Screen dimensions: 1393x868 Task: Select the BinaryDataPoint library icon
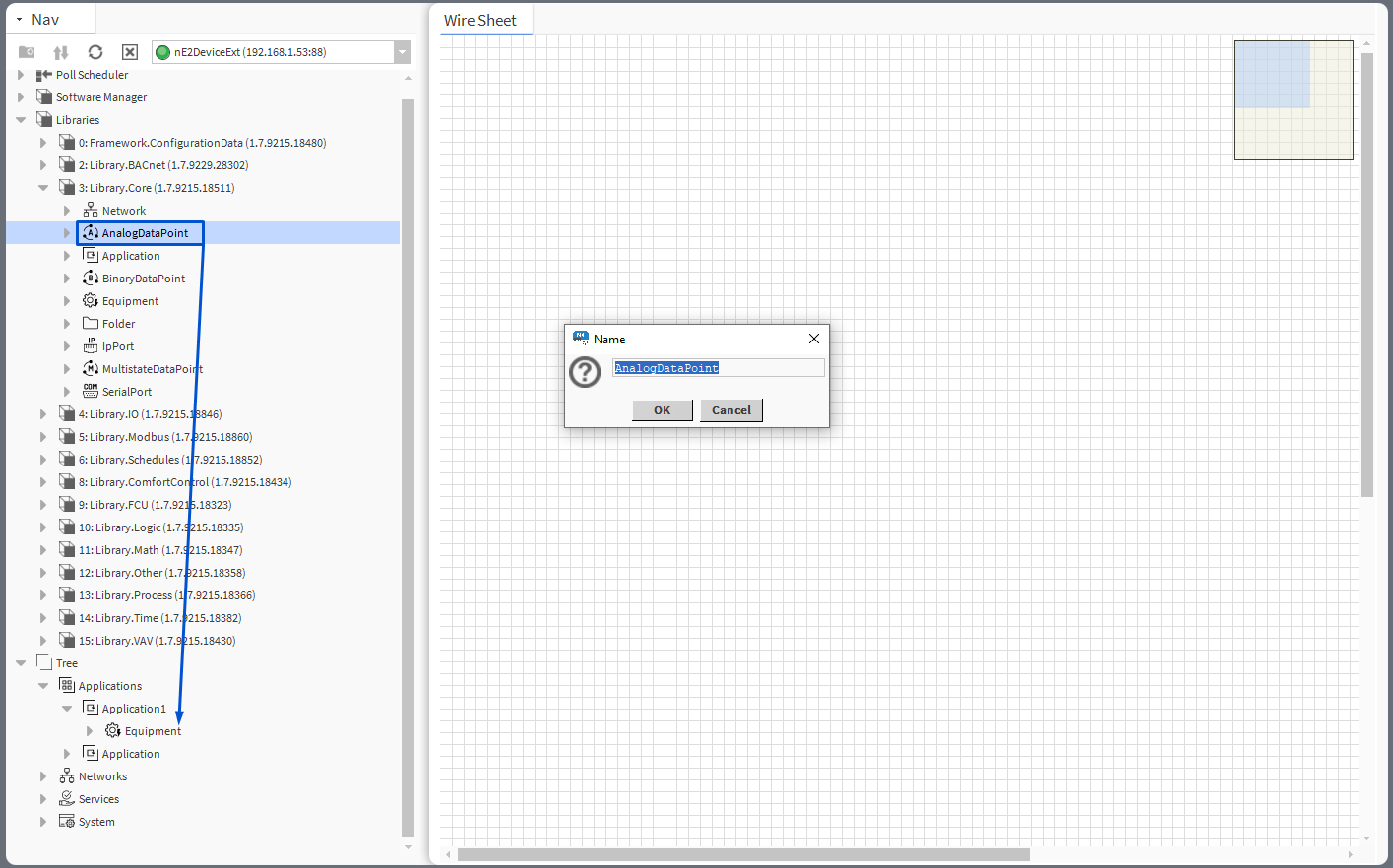(91, 279)
